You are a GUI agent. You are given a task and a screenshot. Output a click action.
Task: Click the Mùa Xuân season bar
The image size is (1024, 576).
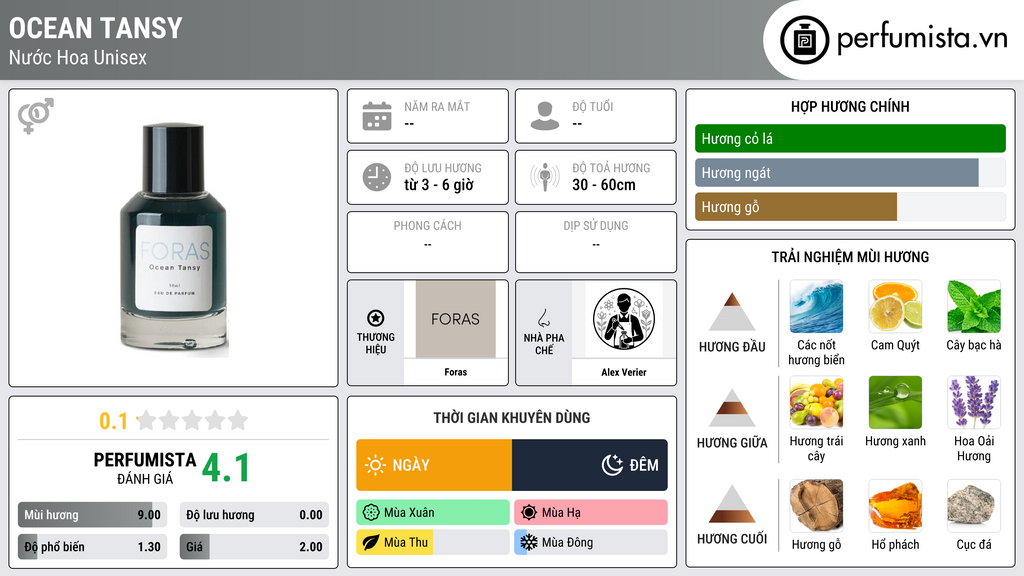point(433,513)
